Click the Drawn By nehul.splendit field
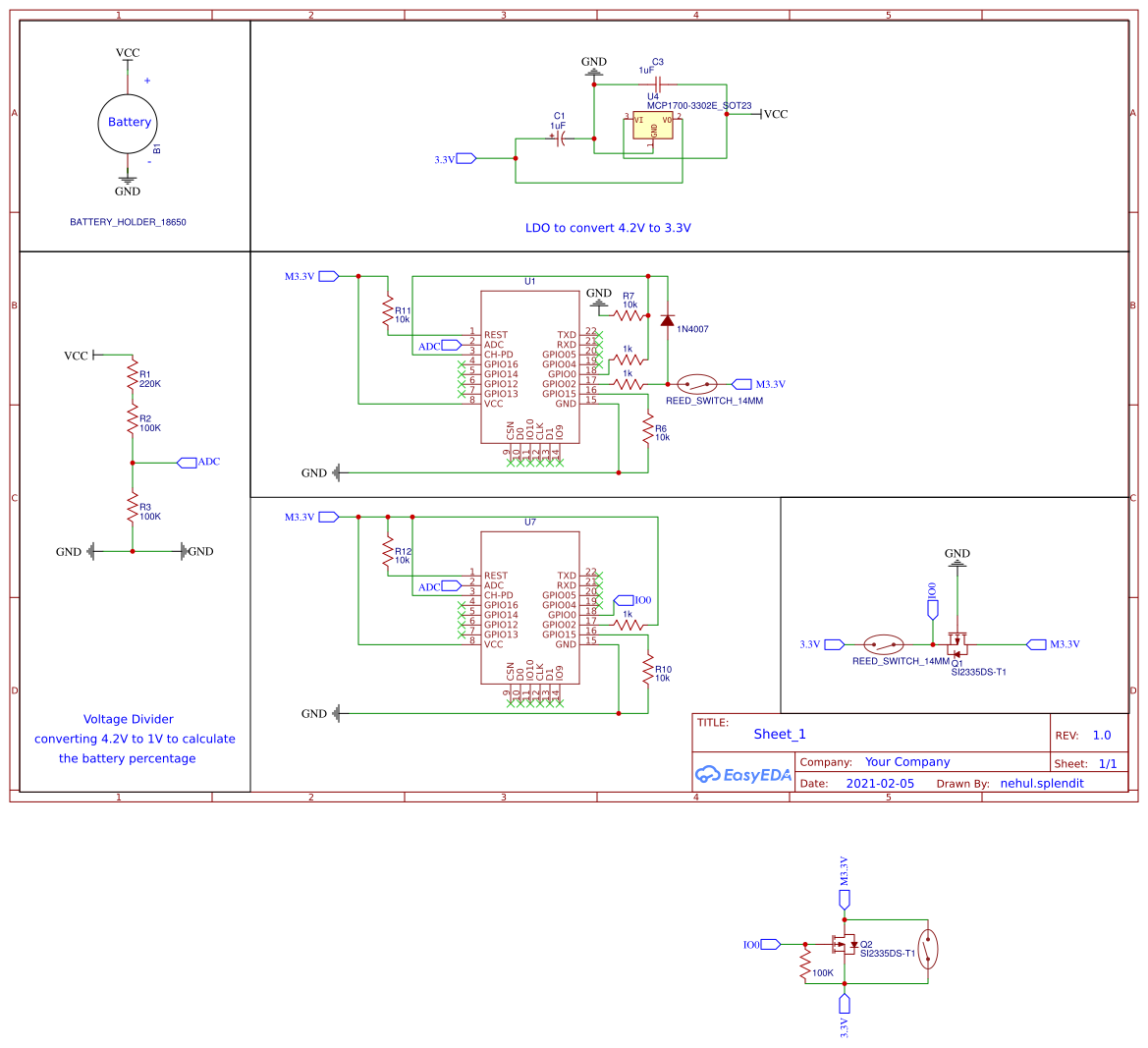Viewport: 1148px width, 1048px height. (1041, 783)
